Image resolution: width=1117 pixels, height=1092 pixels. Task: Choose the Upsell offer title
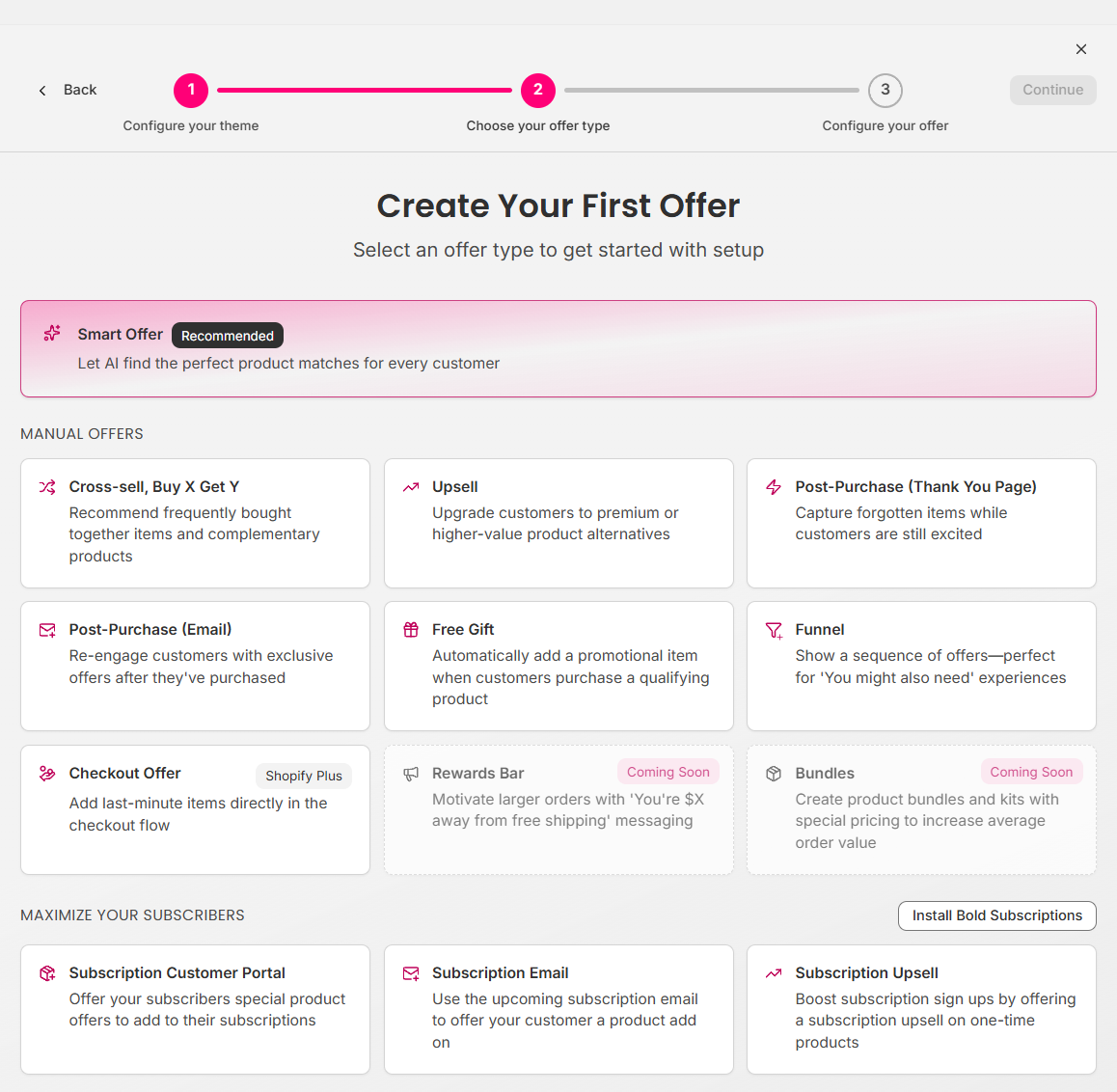point(455,486)
